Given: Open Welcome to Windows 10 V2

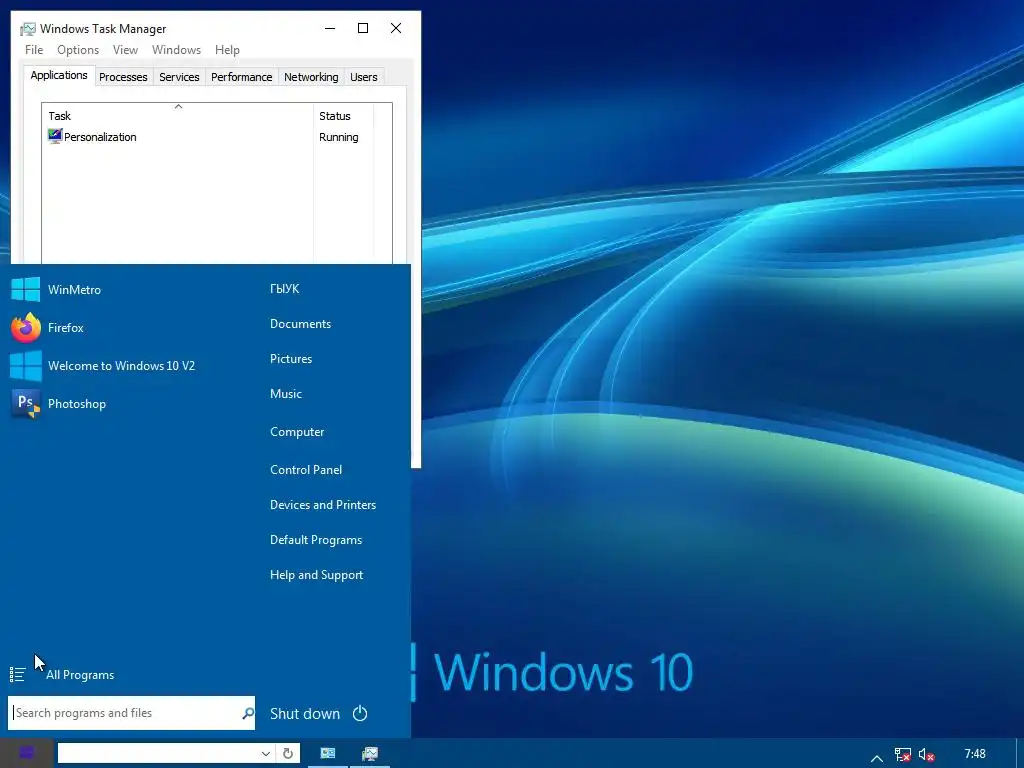Looking at the screenshot, I should pyautogui.click(x=103, y=366).
